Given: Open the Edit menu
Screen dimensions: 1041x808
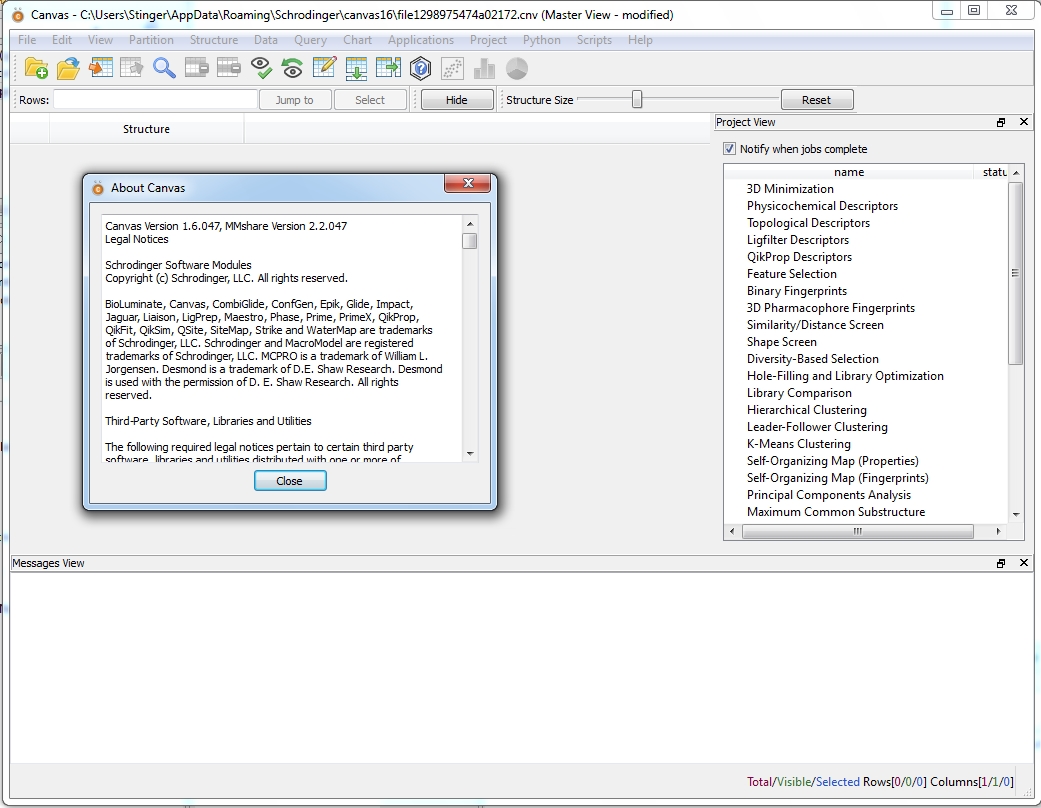Looking at the screenshot, I should pyautogui.click(x=62, y=40).
